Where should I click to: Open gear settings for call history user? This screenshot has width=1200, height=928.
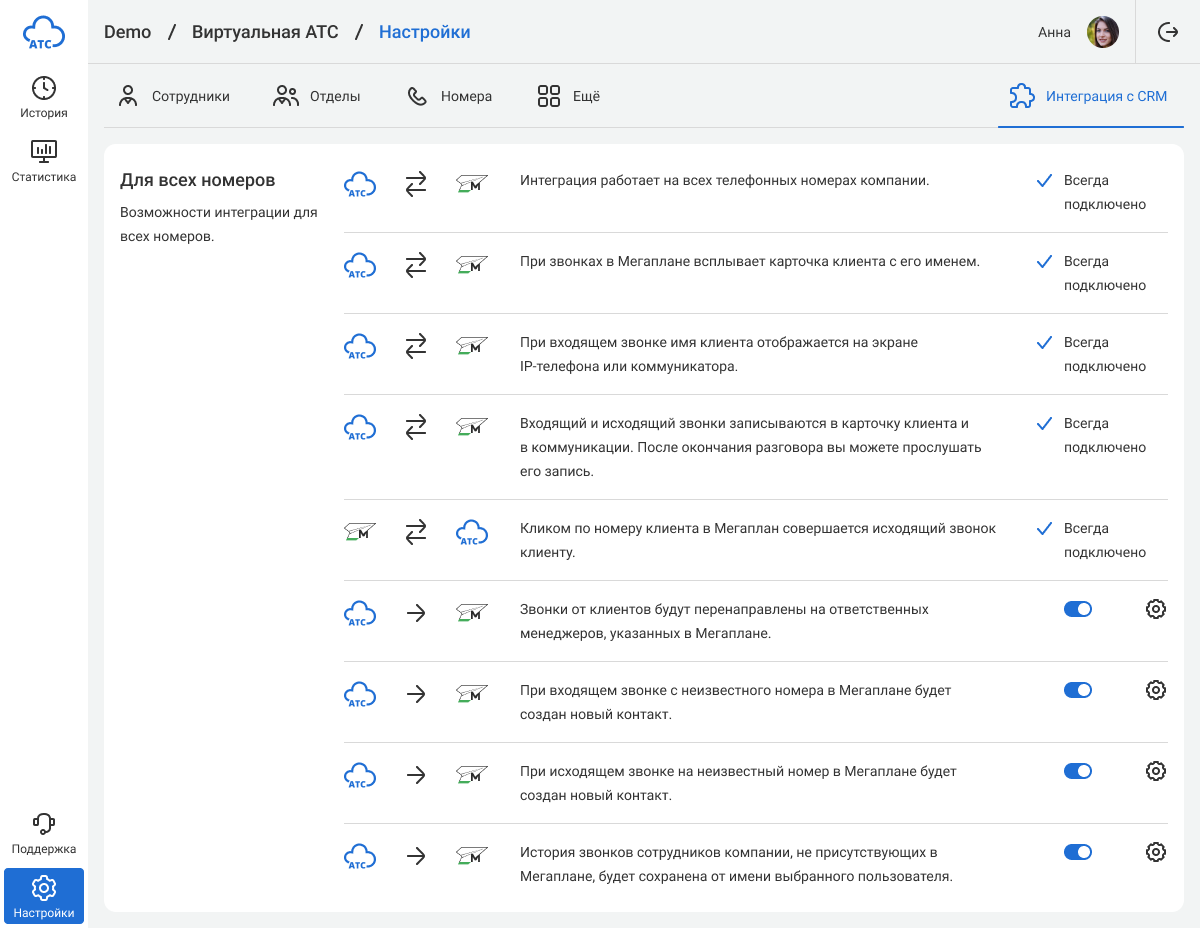pyautogui.click(x=1155, y=852)
